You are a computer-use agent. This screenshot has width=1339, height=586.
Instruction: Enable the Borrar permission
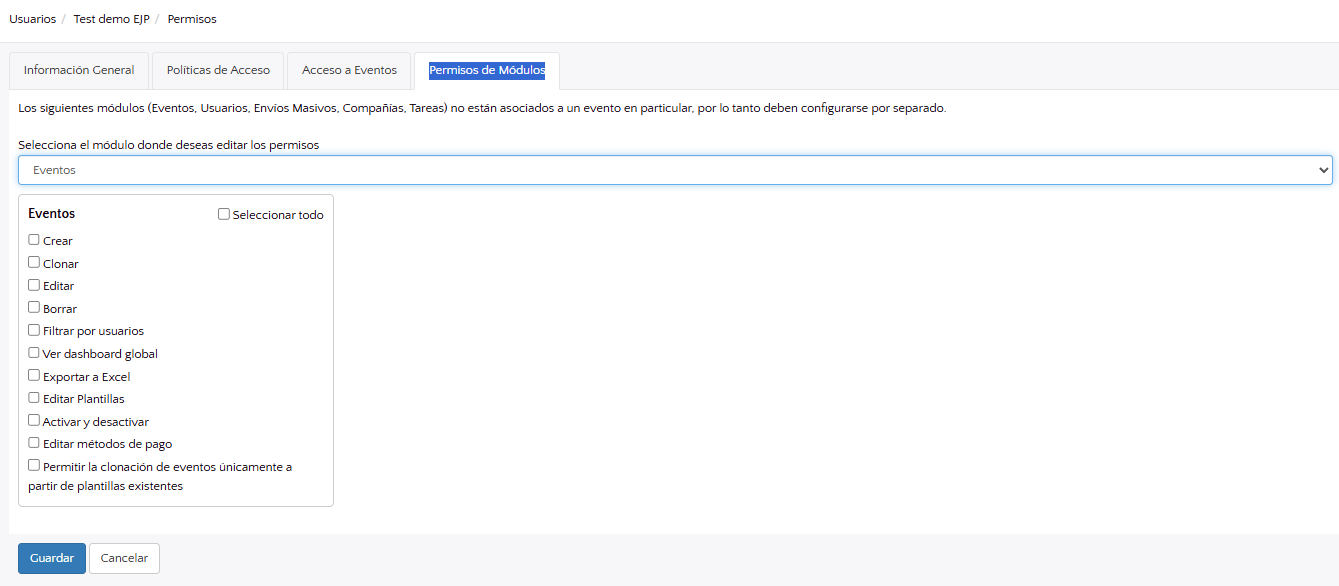[x=34, y=308]
